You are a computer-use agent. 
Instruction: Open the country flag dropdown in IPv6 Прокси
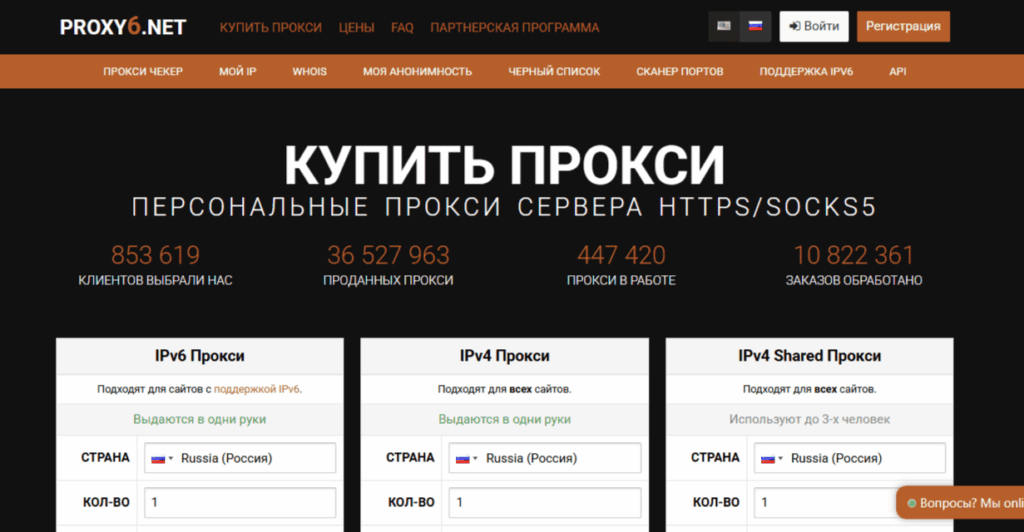point(161,458)
